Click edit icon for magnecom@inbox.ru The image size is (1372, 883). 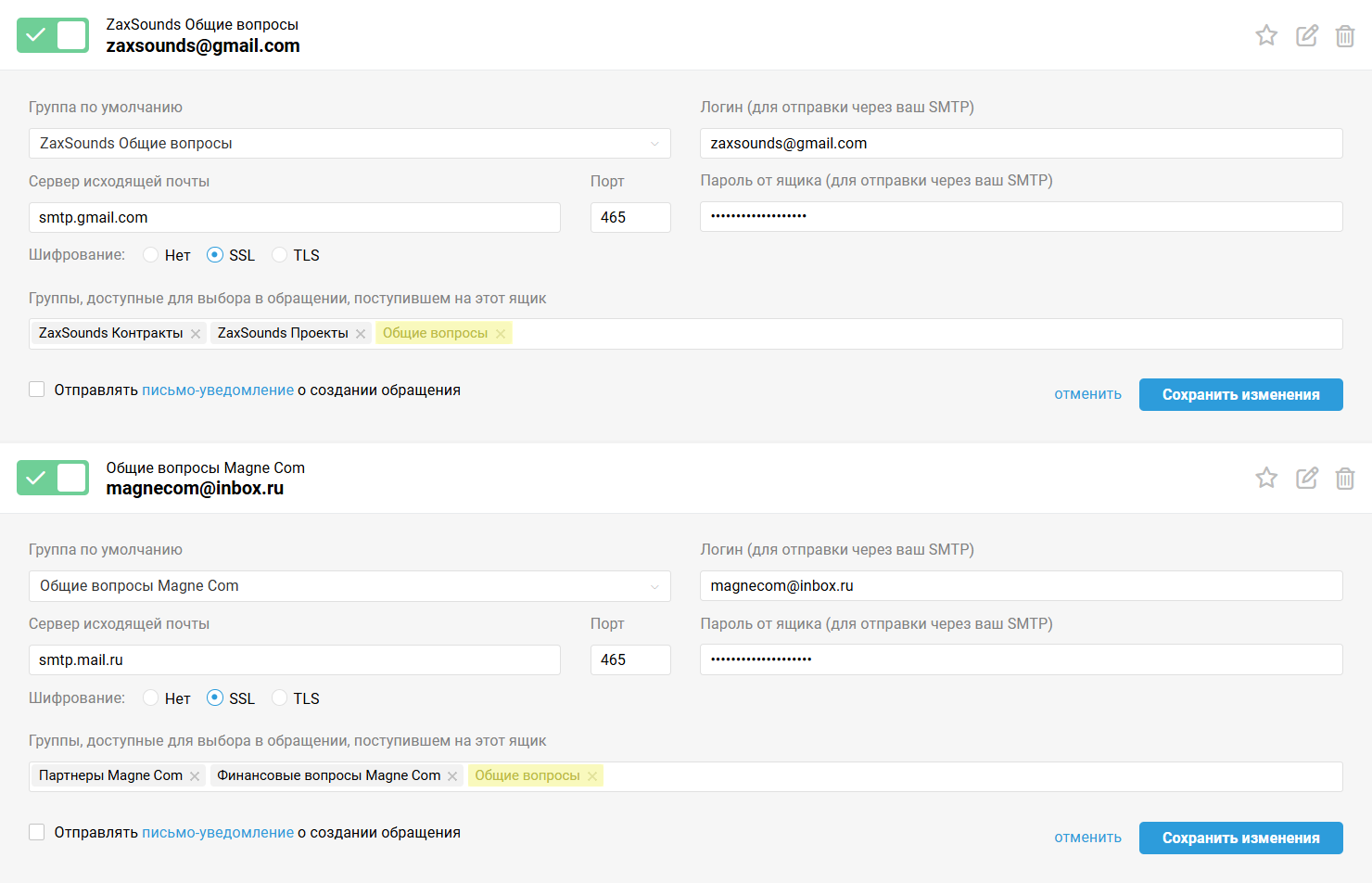coord(1307,479)
